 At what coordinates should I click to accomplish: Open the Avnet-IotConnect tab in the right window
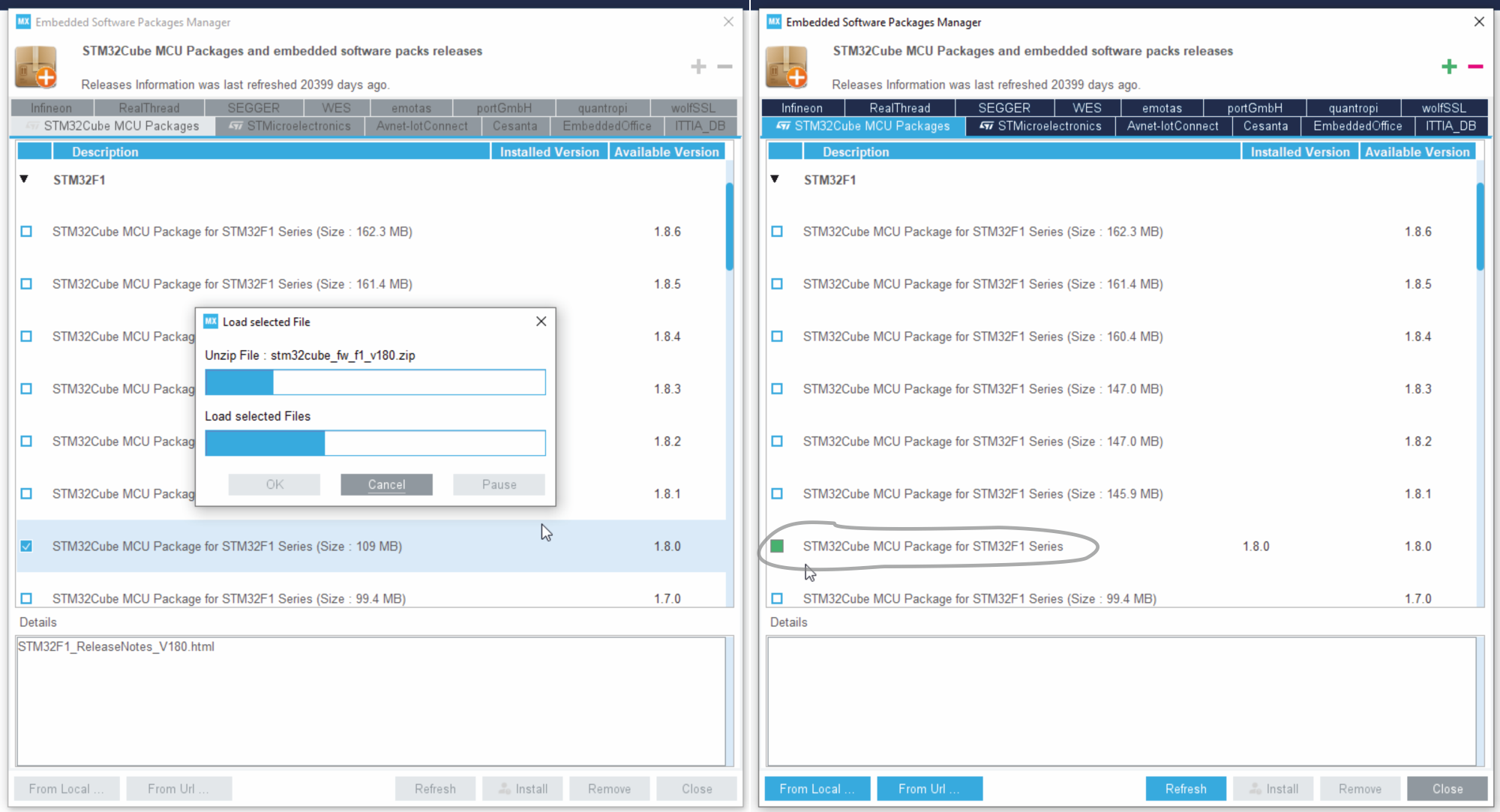(1173, 126)
